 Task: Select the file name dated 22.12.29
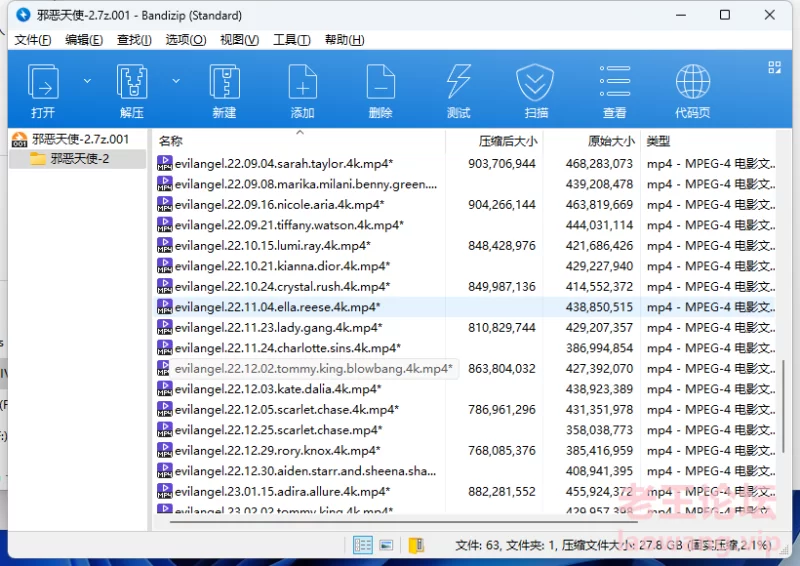coord(278,451)
